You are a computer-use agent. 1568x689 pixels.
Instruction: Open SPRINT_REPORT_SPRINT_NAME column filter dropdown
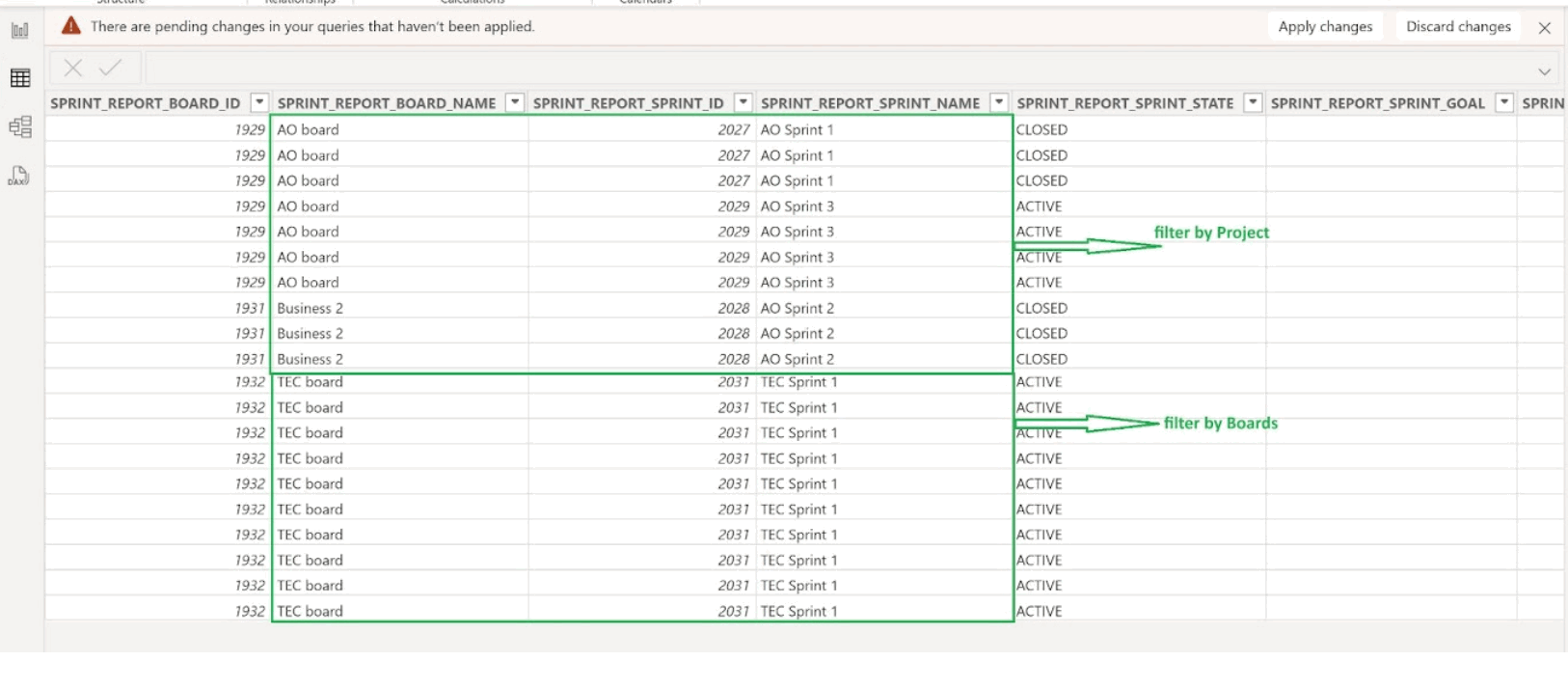(999, 102)
